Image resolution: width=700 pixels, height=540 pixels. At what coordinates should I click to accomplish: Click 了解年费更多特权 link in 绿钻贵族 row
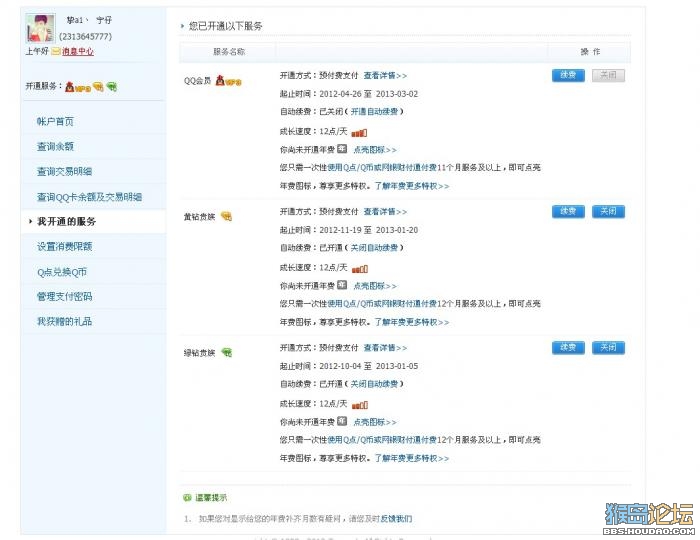[412, 458]
